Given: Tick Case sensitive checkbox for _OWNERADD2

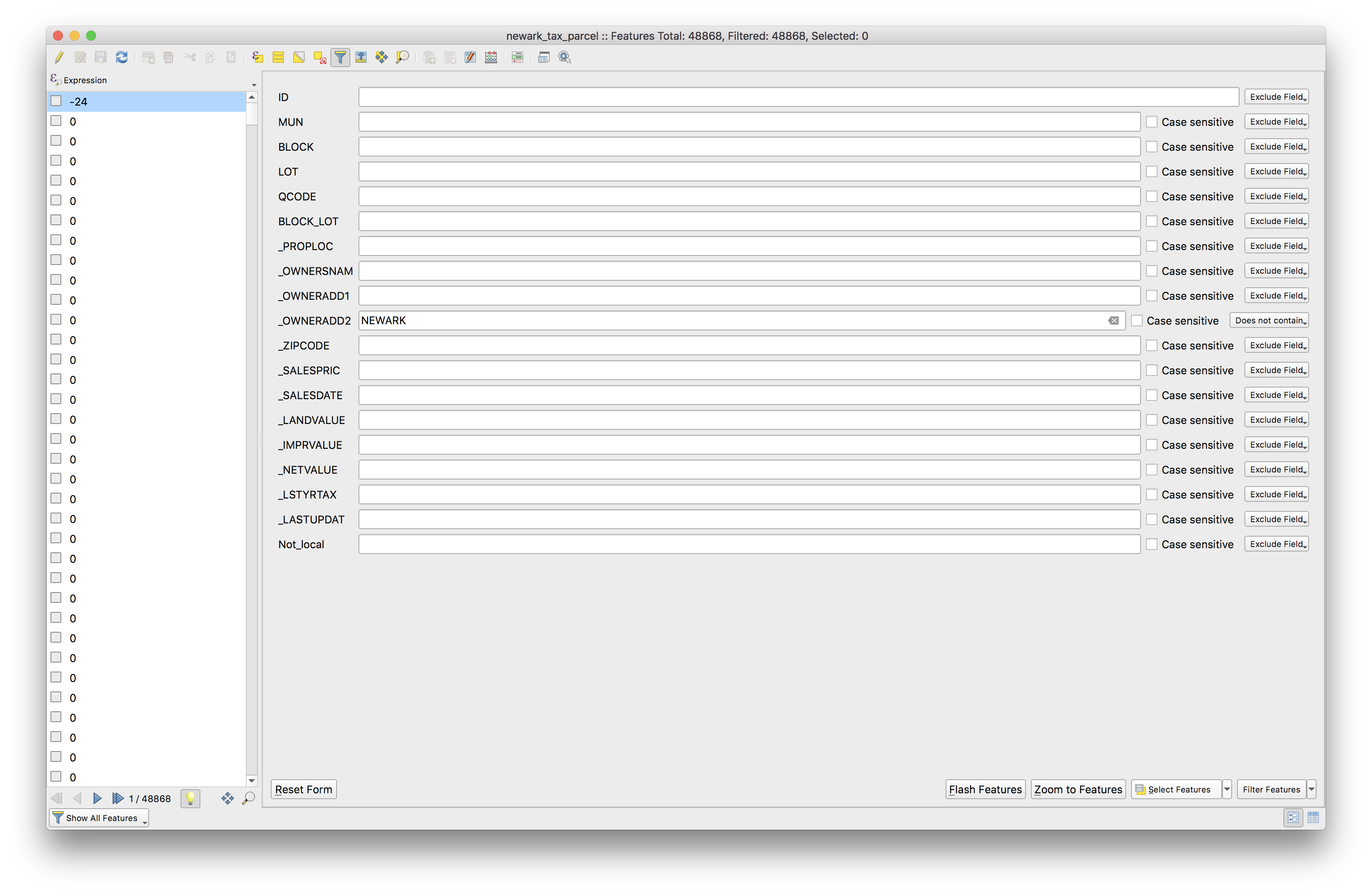Looking at the screenshot, I should [1136, 320].
